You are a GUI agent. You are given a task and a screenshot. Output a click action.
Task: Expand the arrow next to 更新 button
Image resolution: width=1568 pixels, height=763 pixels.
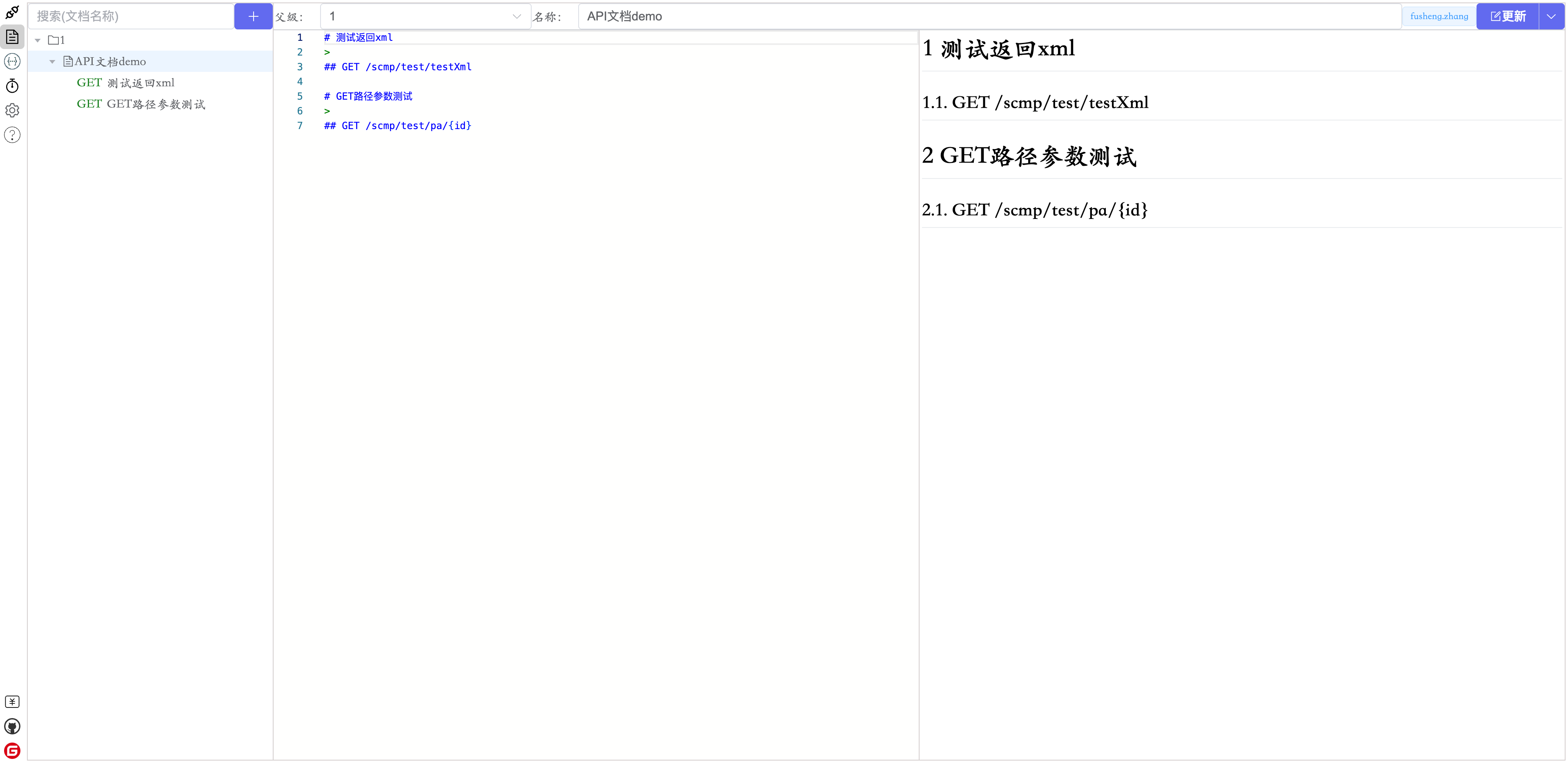coord(1551,16)
